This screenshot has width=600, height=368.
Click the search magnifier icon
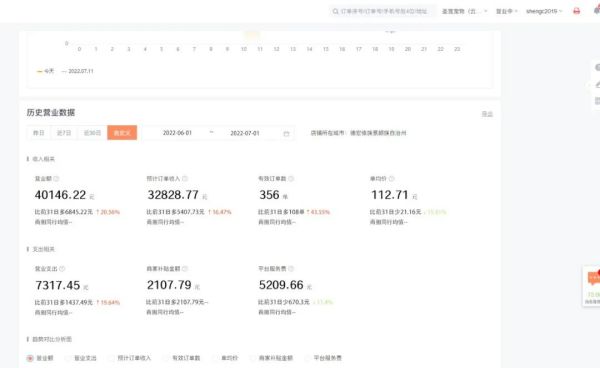click(x=335, y=11)
